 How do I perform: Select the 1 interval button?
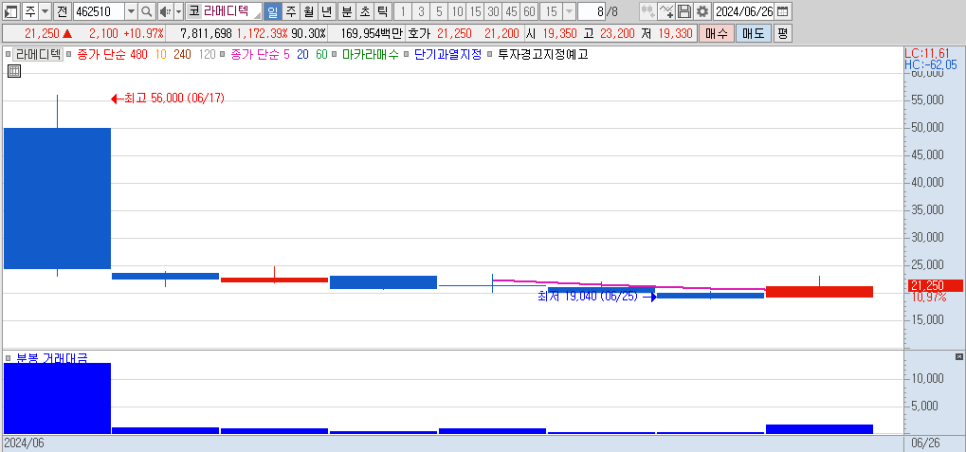click(x=403, y=12)
